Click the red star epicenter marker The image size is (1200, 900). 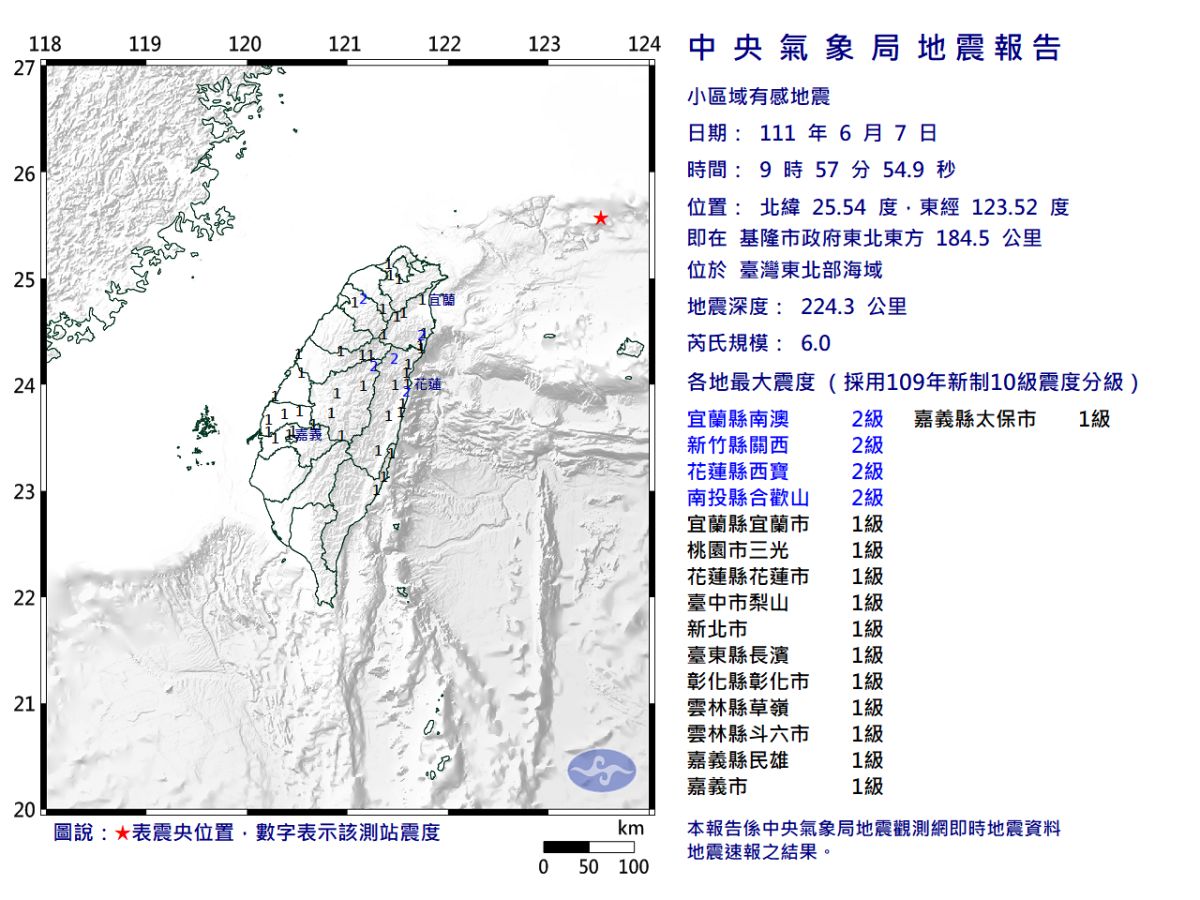point(600,216)
